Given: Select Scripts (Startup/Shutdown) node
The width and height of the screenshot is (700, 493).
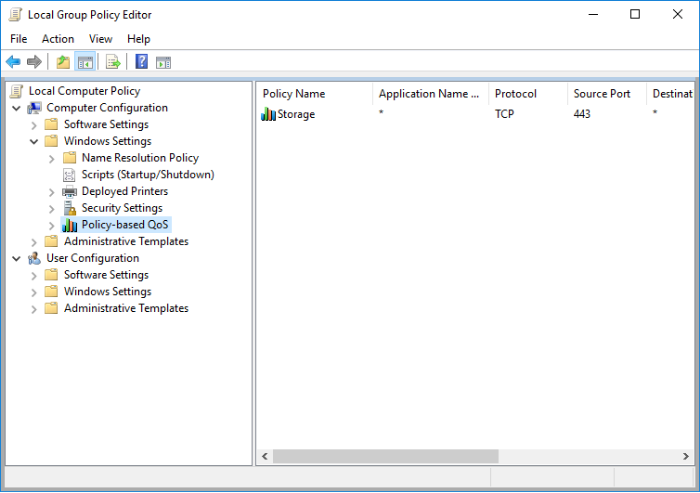Looking at the screenshot, I should tap(147, 174).
